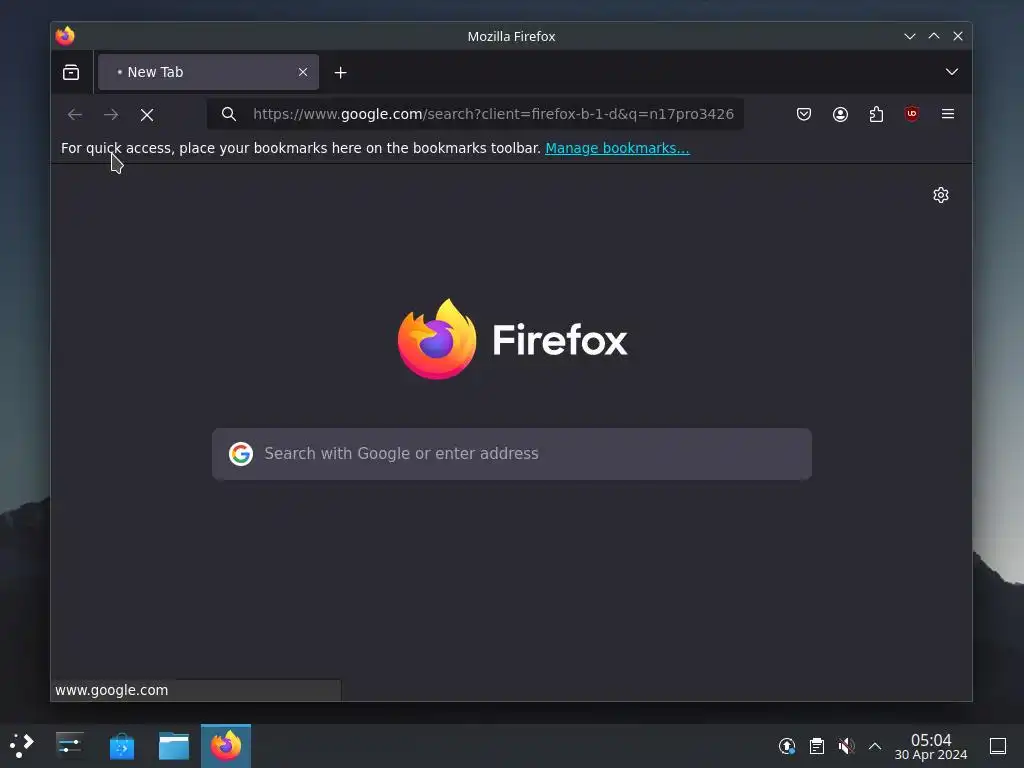Click the Manage bookmarks link

pos(617,148)
